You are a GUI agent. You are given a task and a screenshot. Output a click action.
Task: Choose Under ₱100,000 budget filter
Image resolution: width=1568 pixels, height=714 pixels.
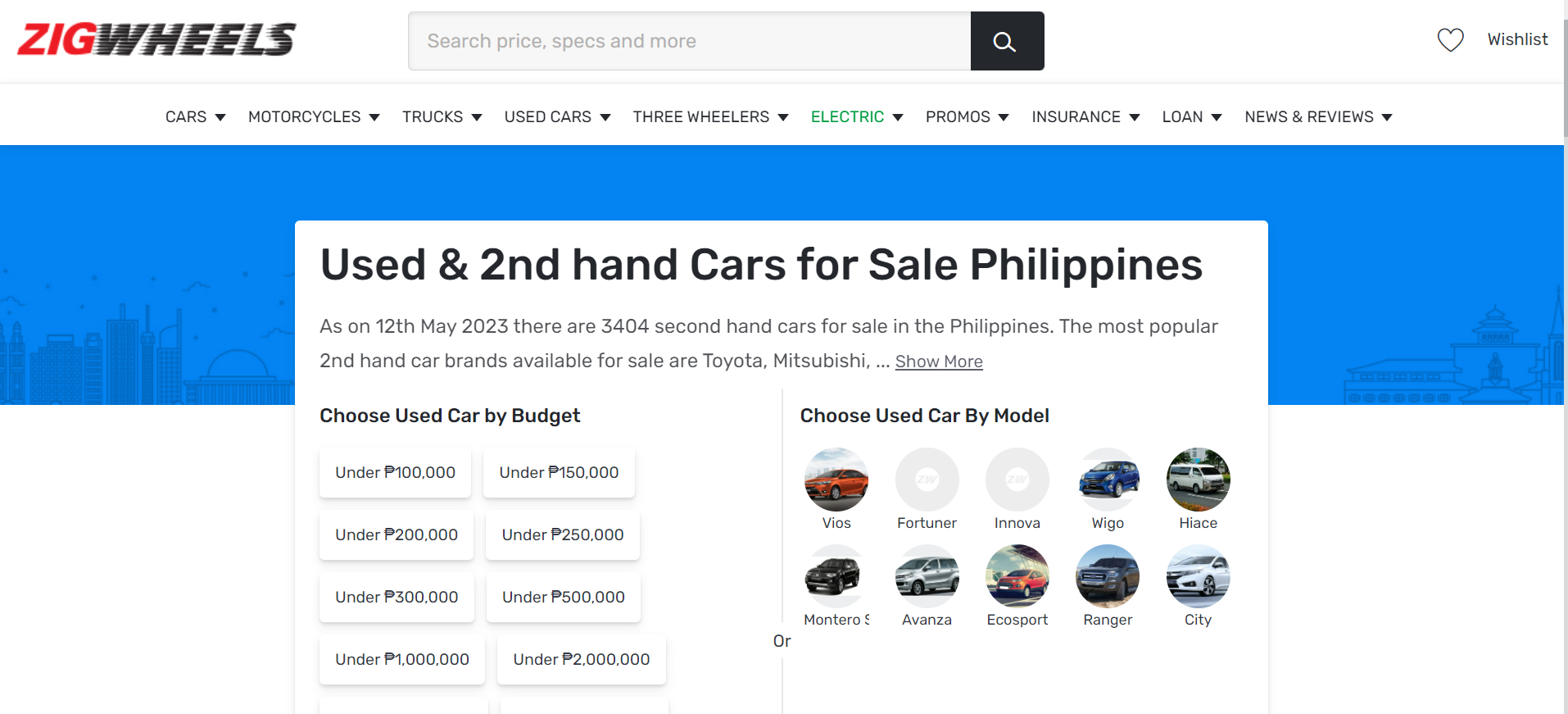tap(395, 472)
